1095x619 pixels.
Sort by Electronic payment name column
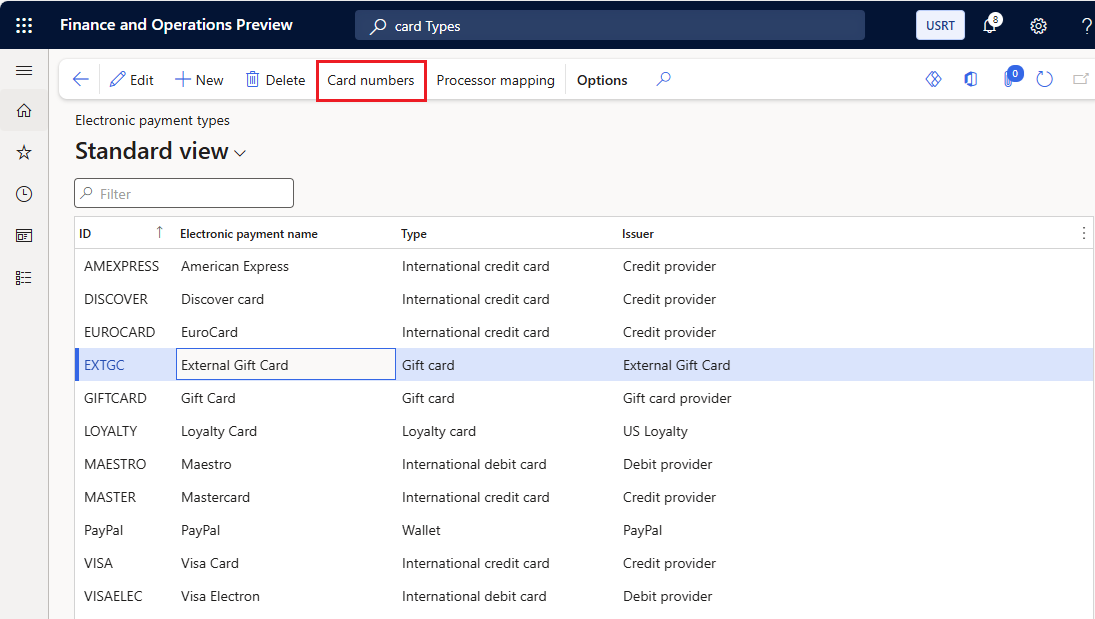[249, 234]
